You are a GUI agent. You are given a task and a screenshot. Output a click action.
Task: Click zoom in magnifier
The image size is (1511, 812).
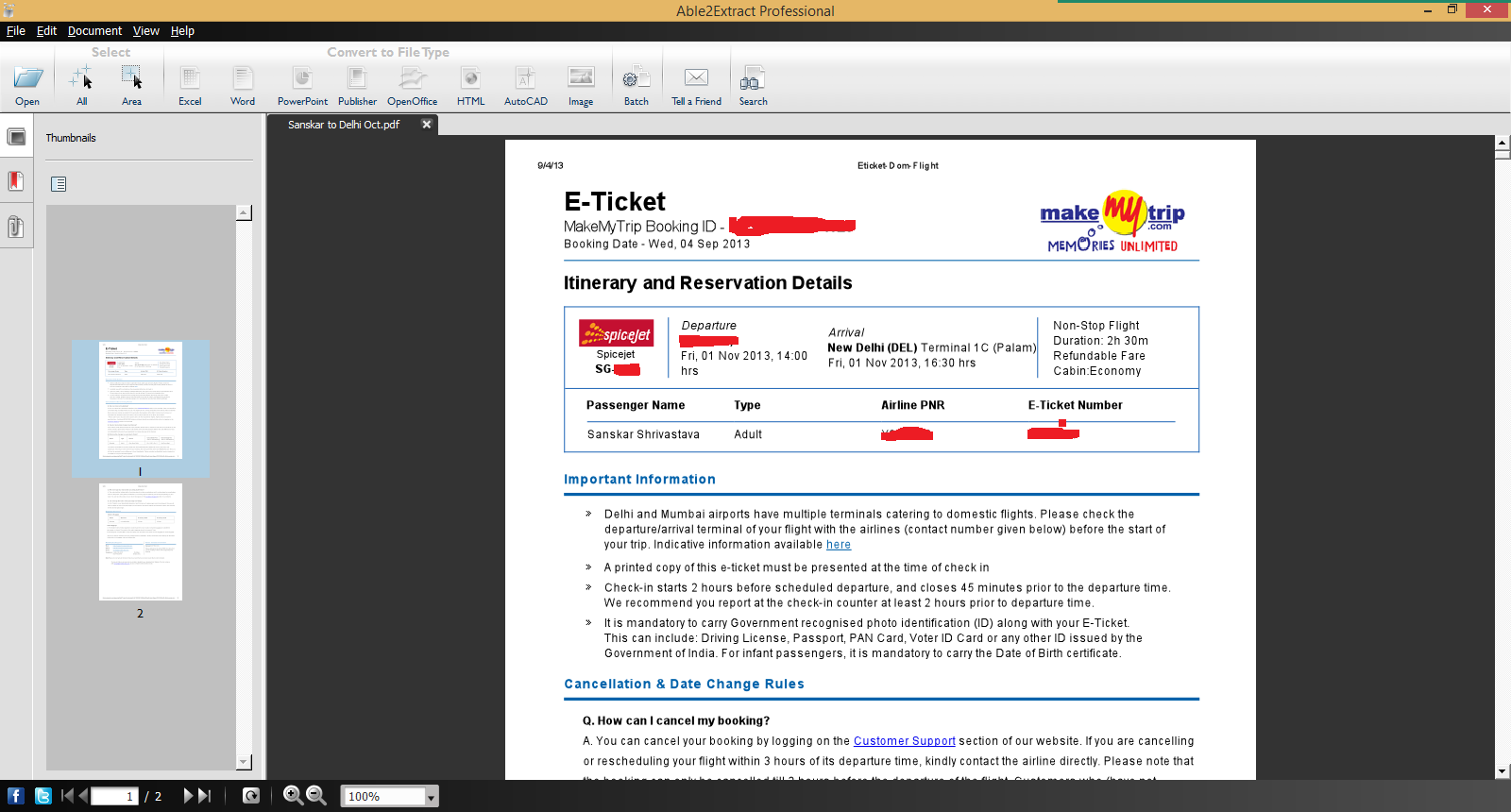click(x=294, y=796)
